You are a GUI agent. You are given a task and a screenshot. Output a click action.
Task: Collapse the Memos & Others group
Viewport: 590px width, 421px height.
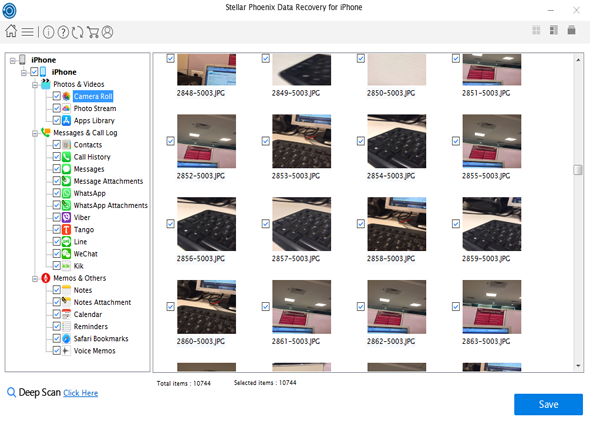tap(35, 279)
